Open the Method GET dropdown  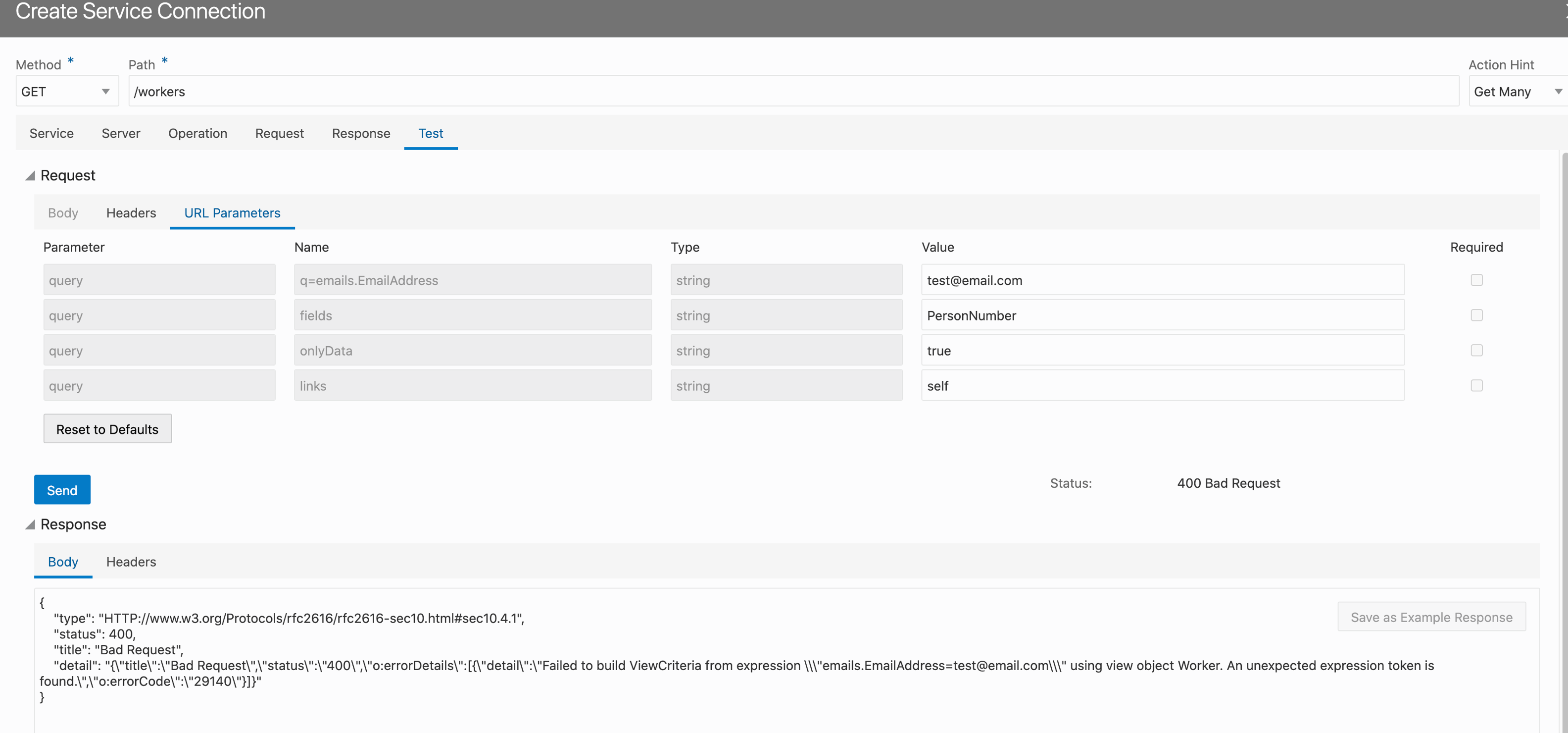[x=67, y=92]
